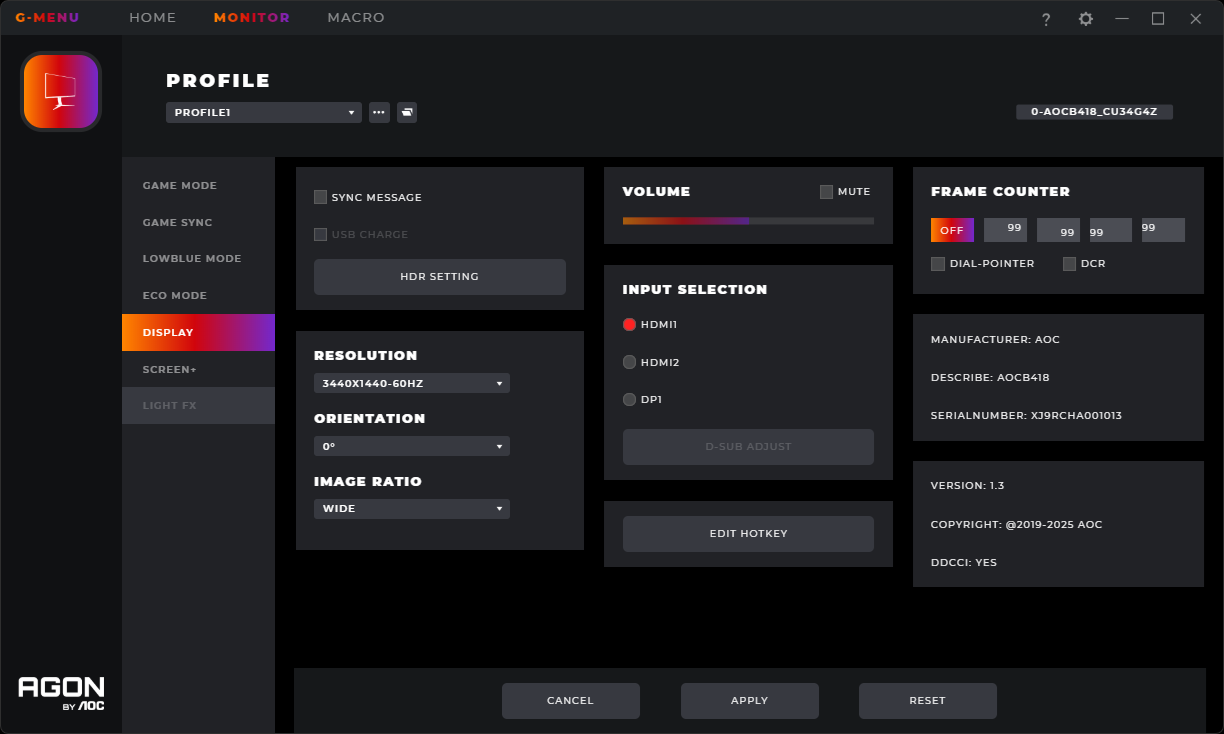Click the profile import/export folder icon
The width and height of the screenshot is (1224, 734).
pyautogui.click(x=407, y=112)
